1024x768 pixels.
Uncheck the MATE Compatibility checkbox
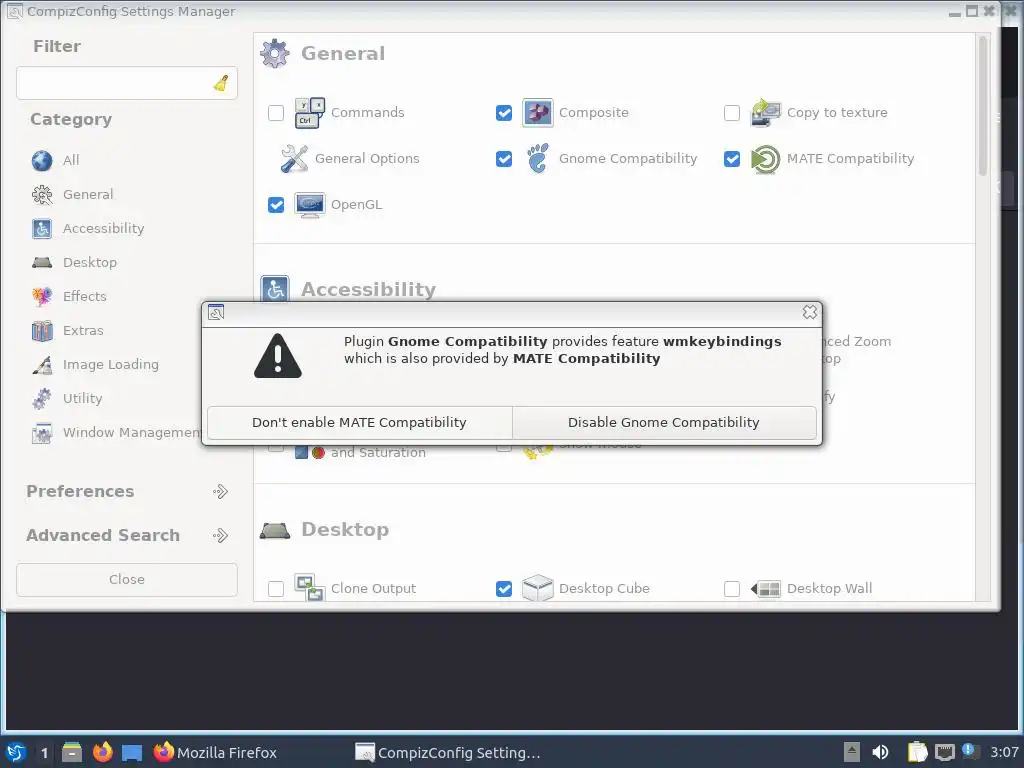(x=731, y=159)
